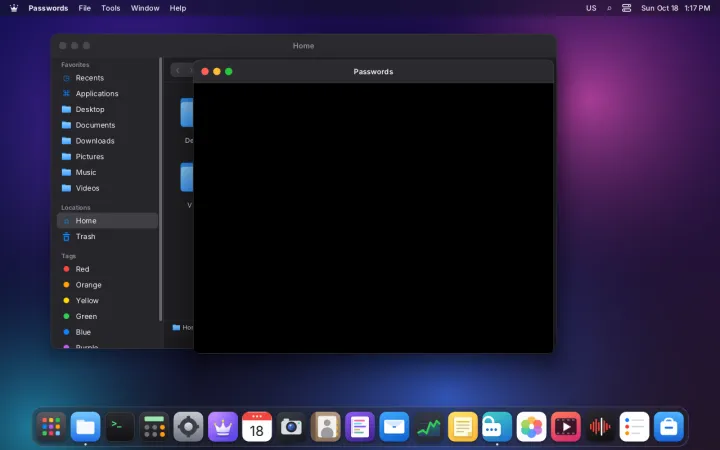The width and height of the screenshot is (720, 450).
Task: Open Music in Files sidebar
Action: pos(107,172)
